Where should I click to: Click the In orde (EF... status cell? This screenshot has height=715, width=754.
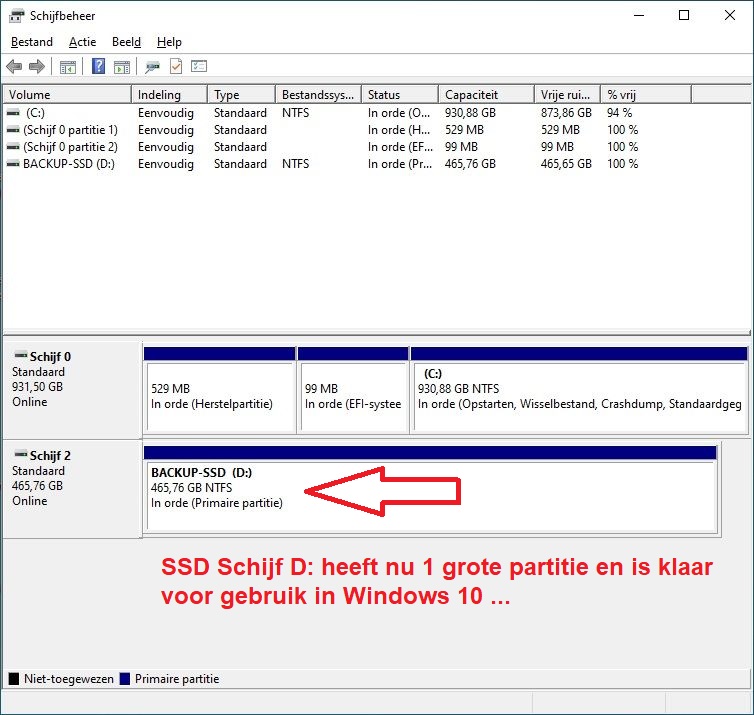pos(400,147)
